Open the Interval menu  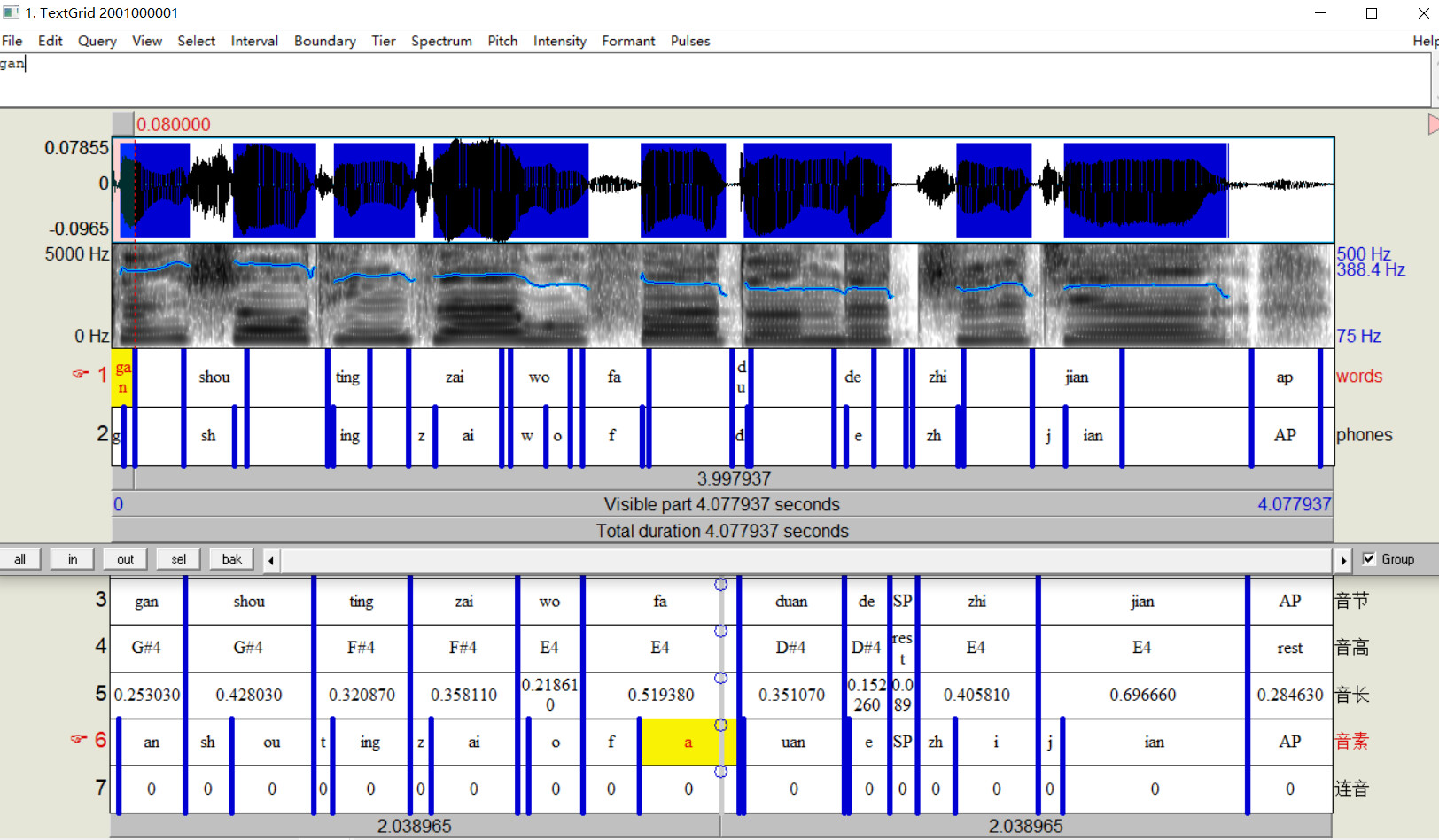[254, 41]
